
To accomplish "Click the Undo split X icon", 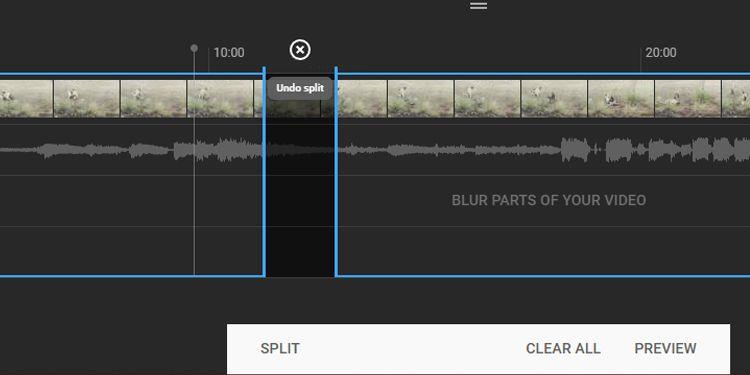I will point(300,50).
